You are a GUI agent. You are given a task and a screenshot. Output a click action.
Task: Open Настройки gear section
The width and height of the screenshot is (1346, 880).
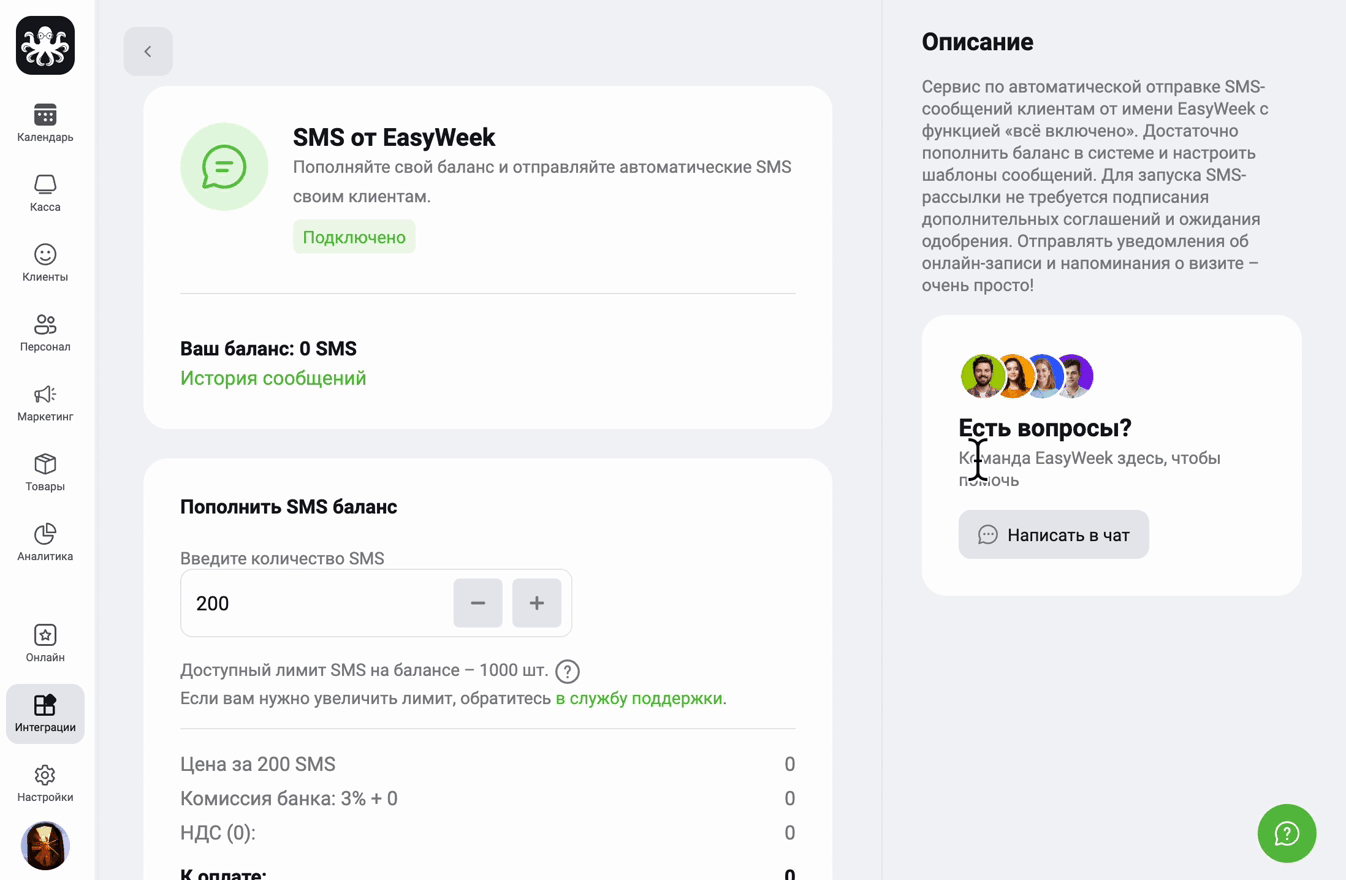coord(45,783)
